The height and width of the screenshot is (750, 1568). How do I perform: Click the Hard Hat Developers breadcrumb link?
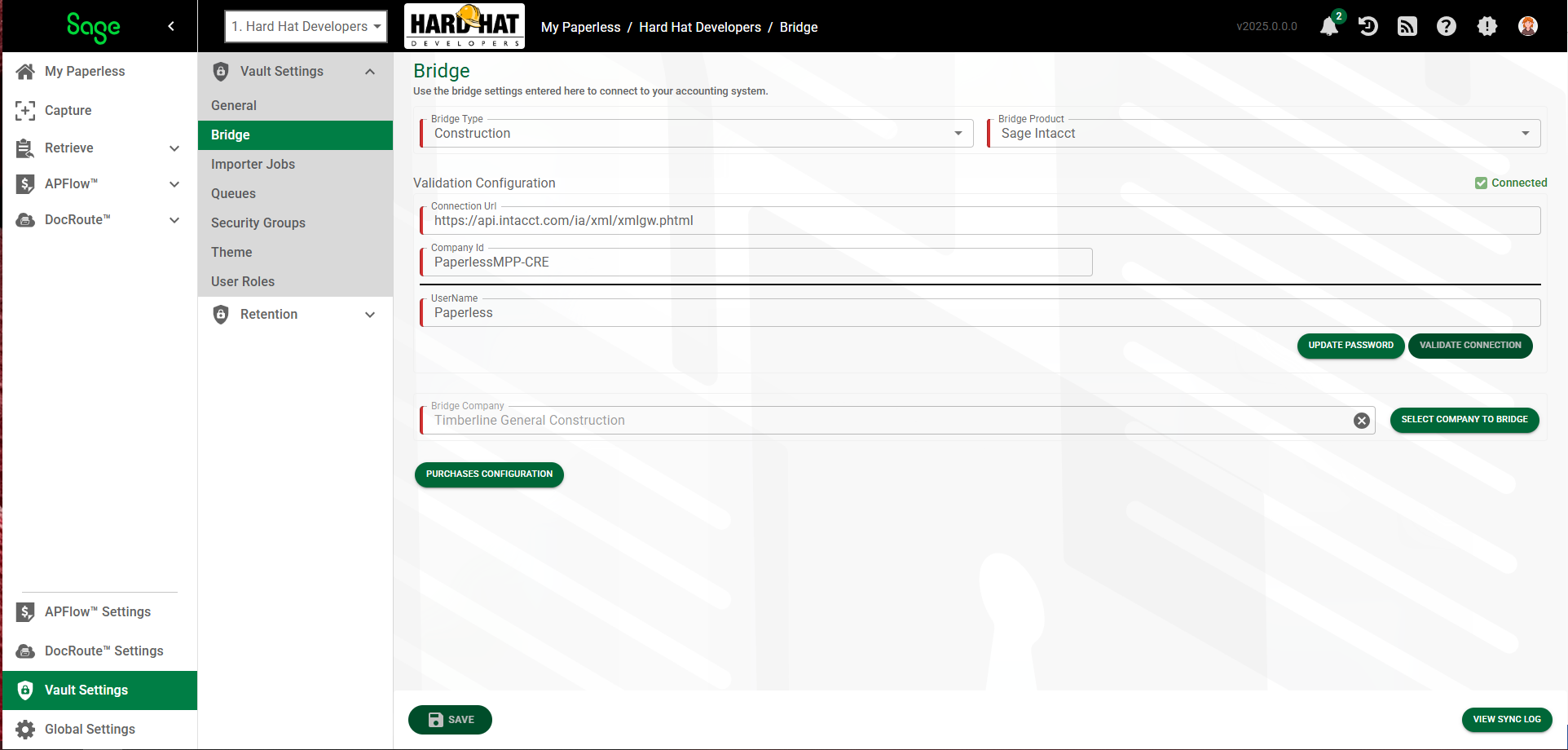pos(700,27)
